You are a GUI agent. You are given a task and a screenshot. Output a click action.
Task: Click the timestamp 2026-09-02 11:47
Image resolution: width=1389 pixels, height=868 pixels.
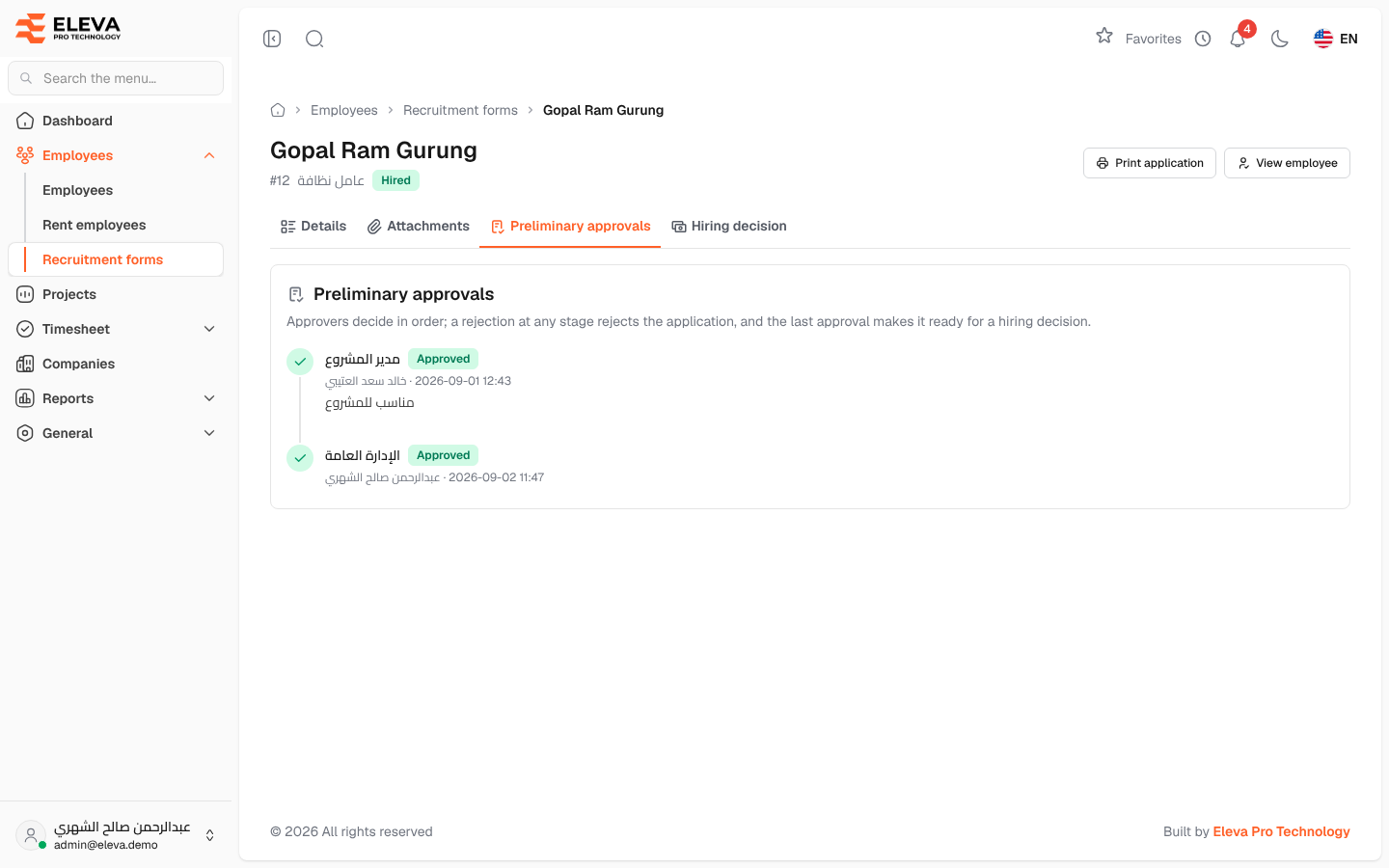pos(497,477)
